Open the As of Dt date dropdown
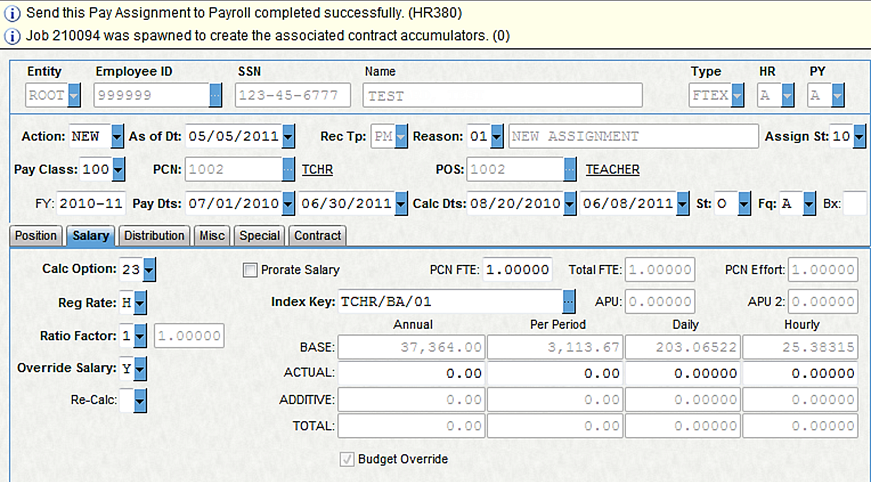Viewport: 871px width, 482px height. [289, 136]
